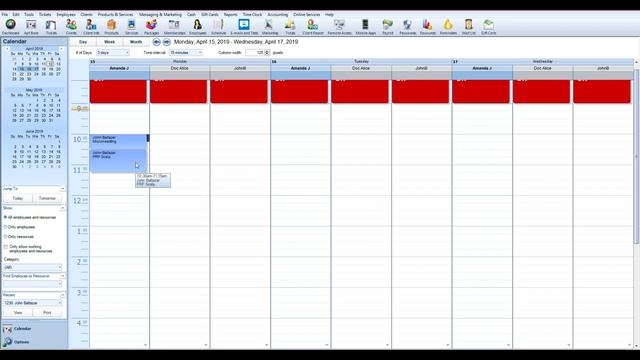Open the Client Info toolbar icon

click(91, 27)
